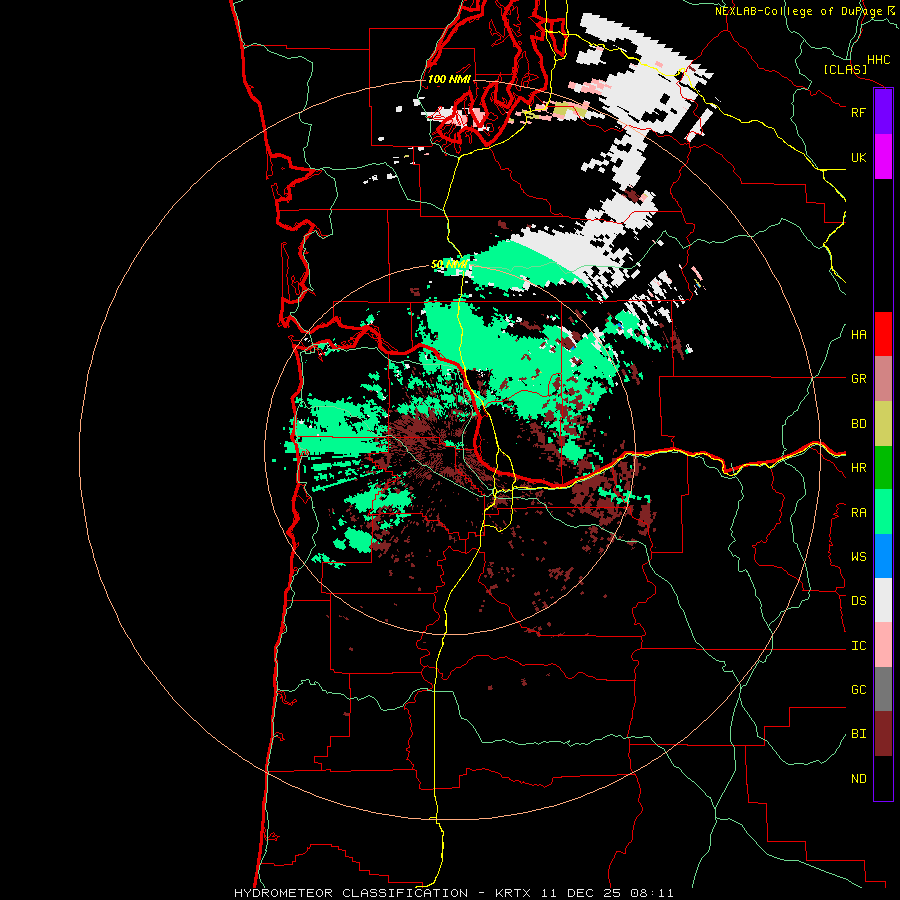Click the RF legend label
The width and height of the screenshot is (900, 900).
858,112
